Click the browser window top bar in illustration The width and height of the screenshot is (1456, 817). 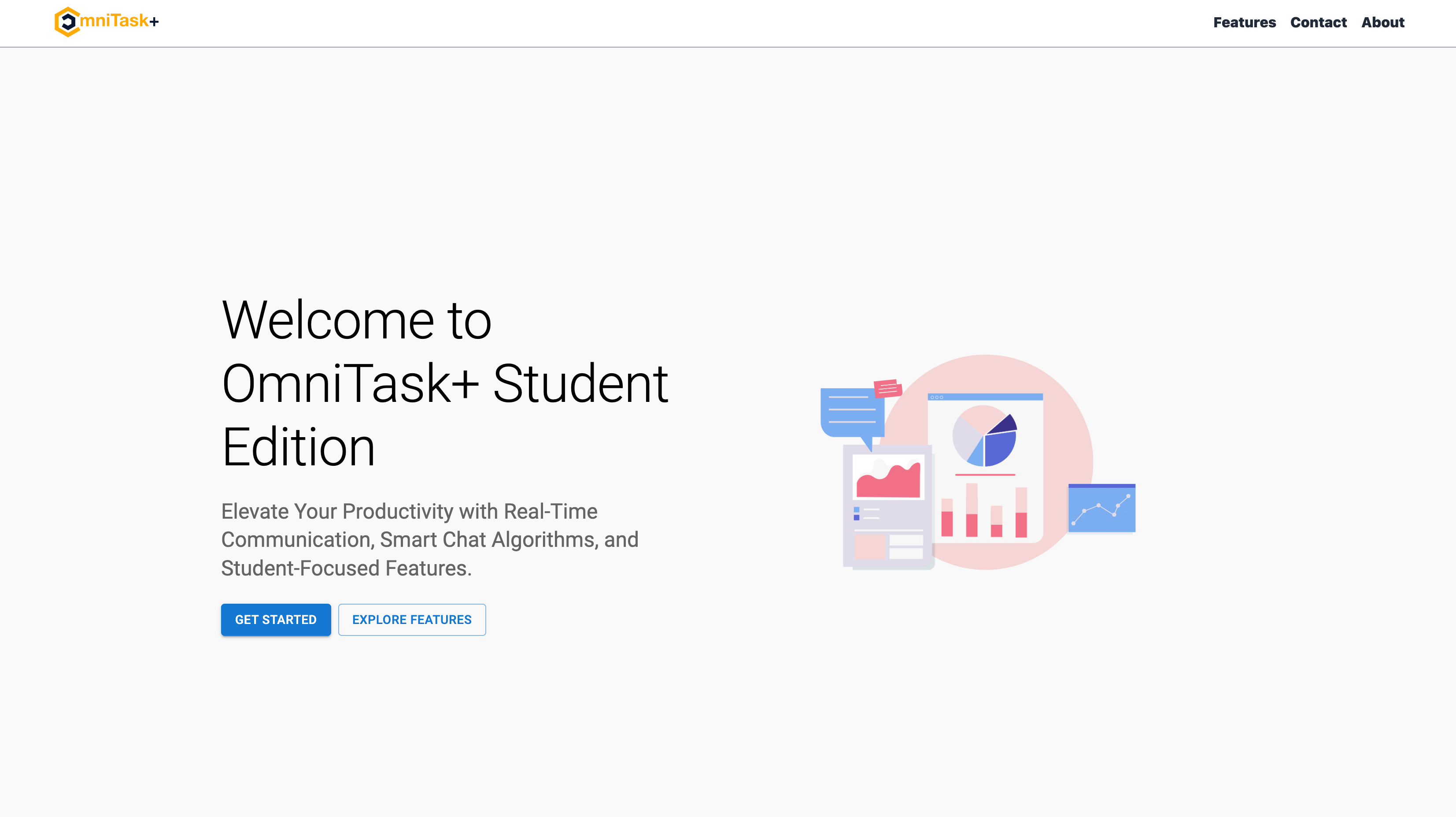(x=985, y=397)
